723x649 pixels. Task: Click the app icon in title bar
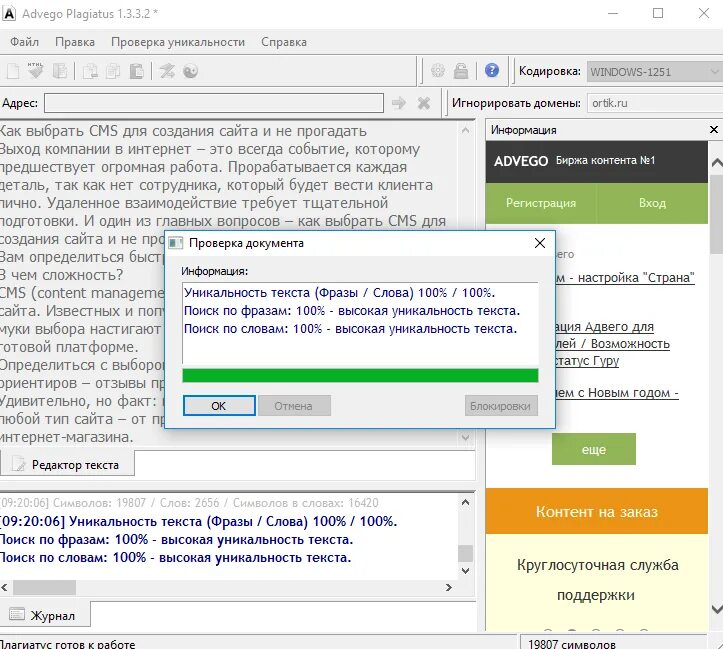pos(9,13)
